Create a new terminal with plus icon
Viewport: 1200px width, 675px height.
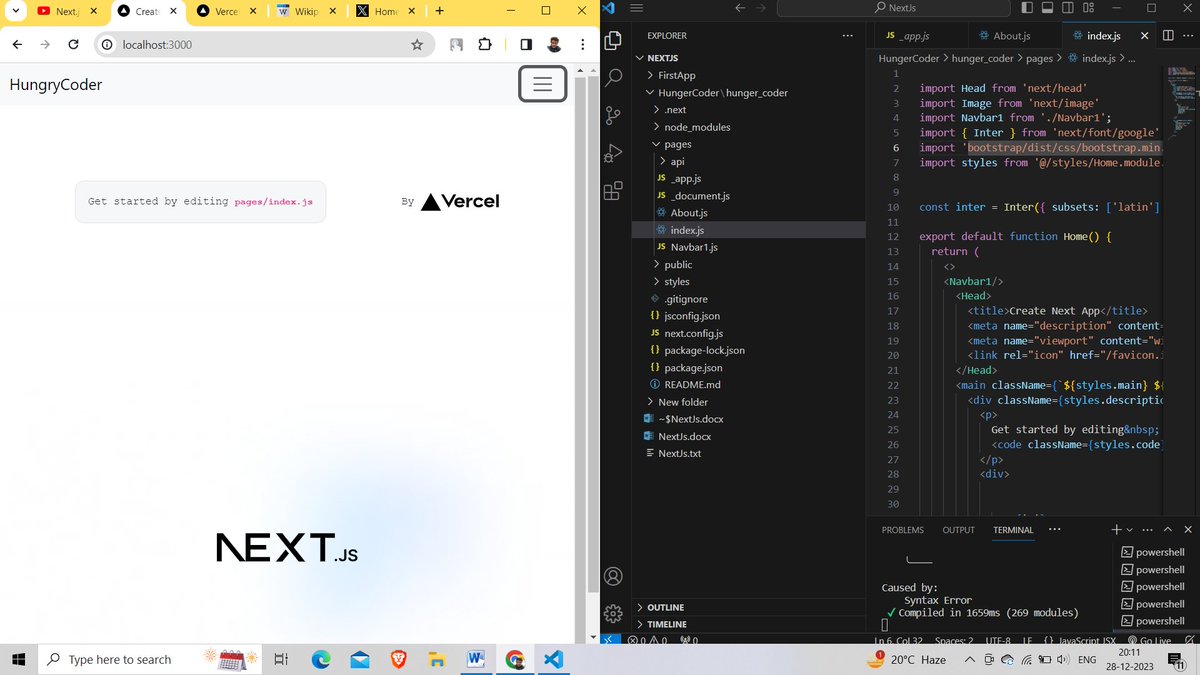tap(1116, 529)
